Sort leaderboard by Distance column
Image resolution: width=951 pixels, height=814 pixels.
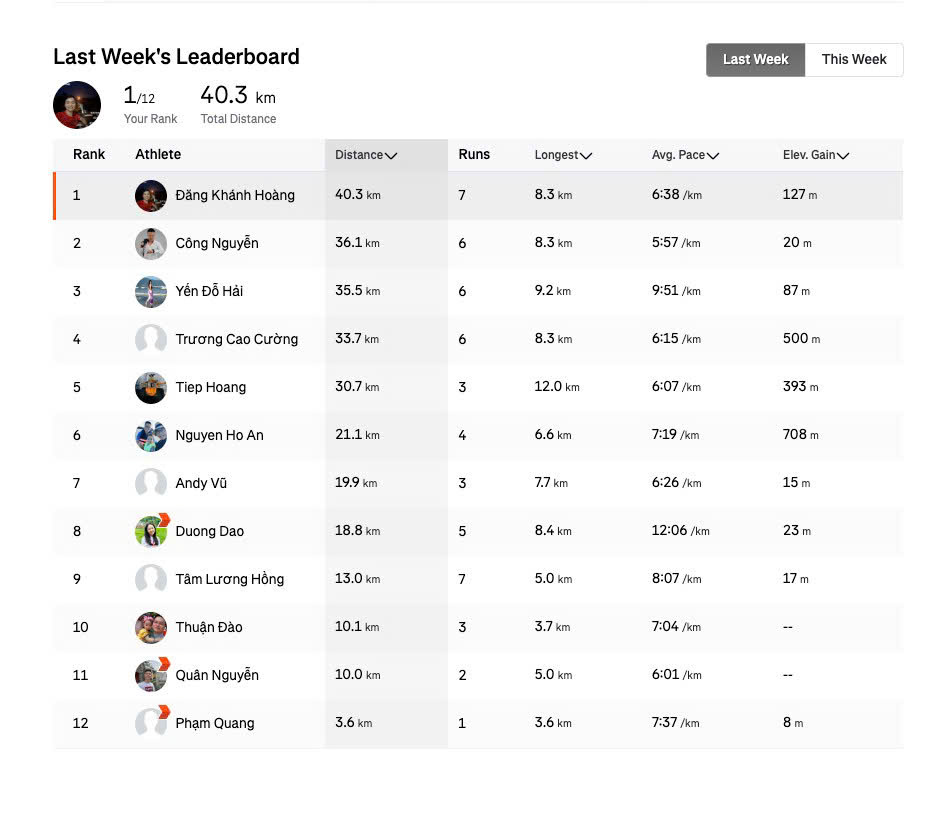pos(366,155)
